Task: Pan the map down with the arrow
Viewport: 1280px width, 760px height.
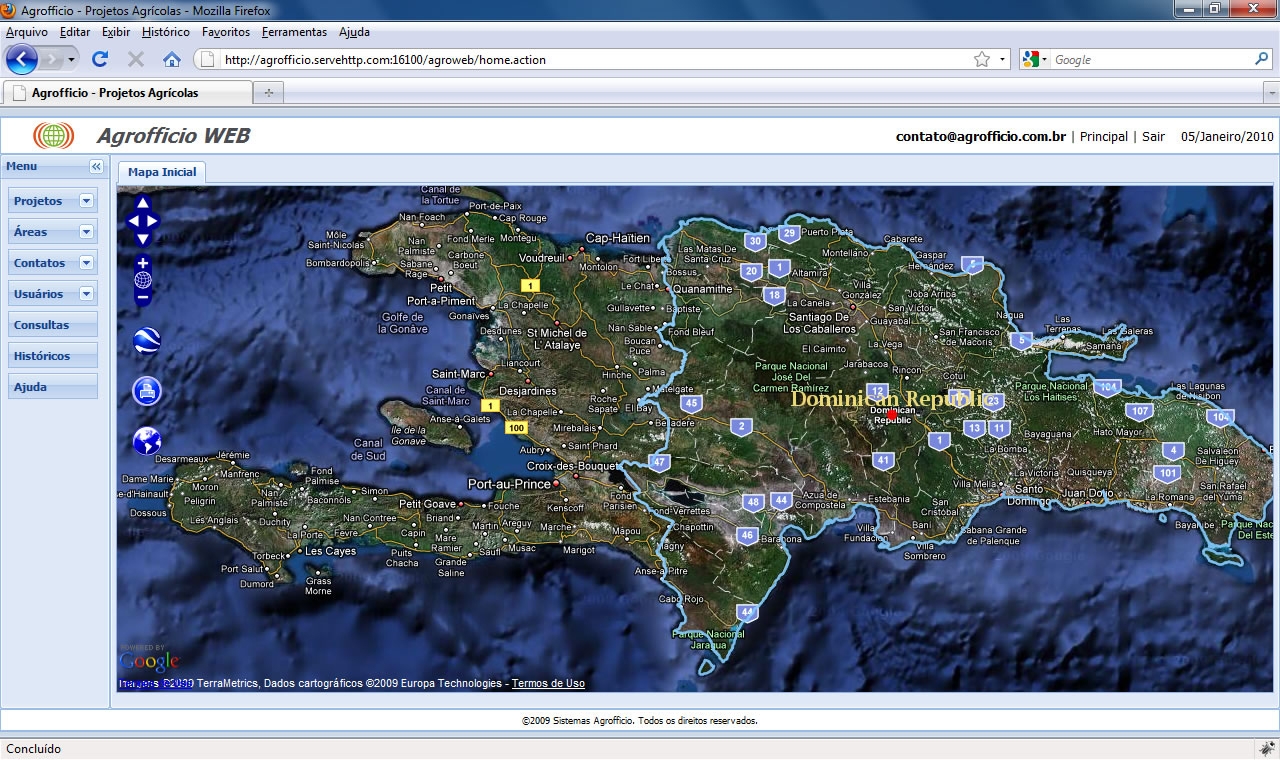Action: click(143, 239)
